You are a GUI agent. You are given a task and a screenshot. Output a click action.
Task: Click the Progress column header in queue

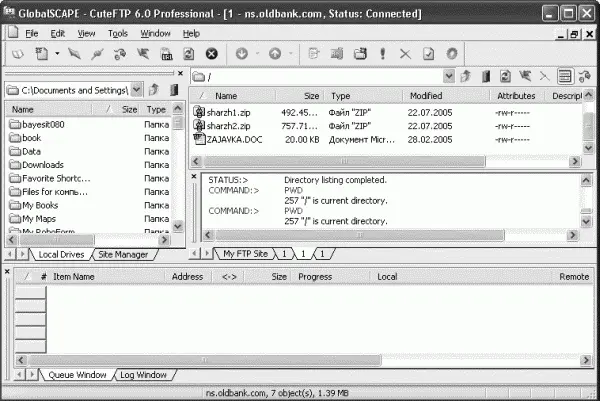click(x=314, y=276)
